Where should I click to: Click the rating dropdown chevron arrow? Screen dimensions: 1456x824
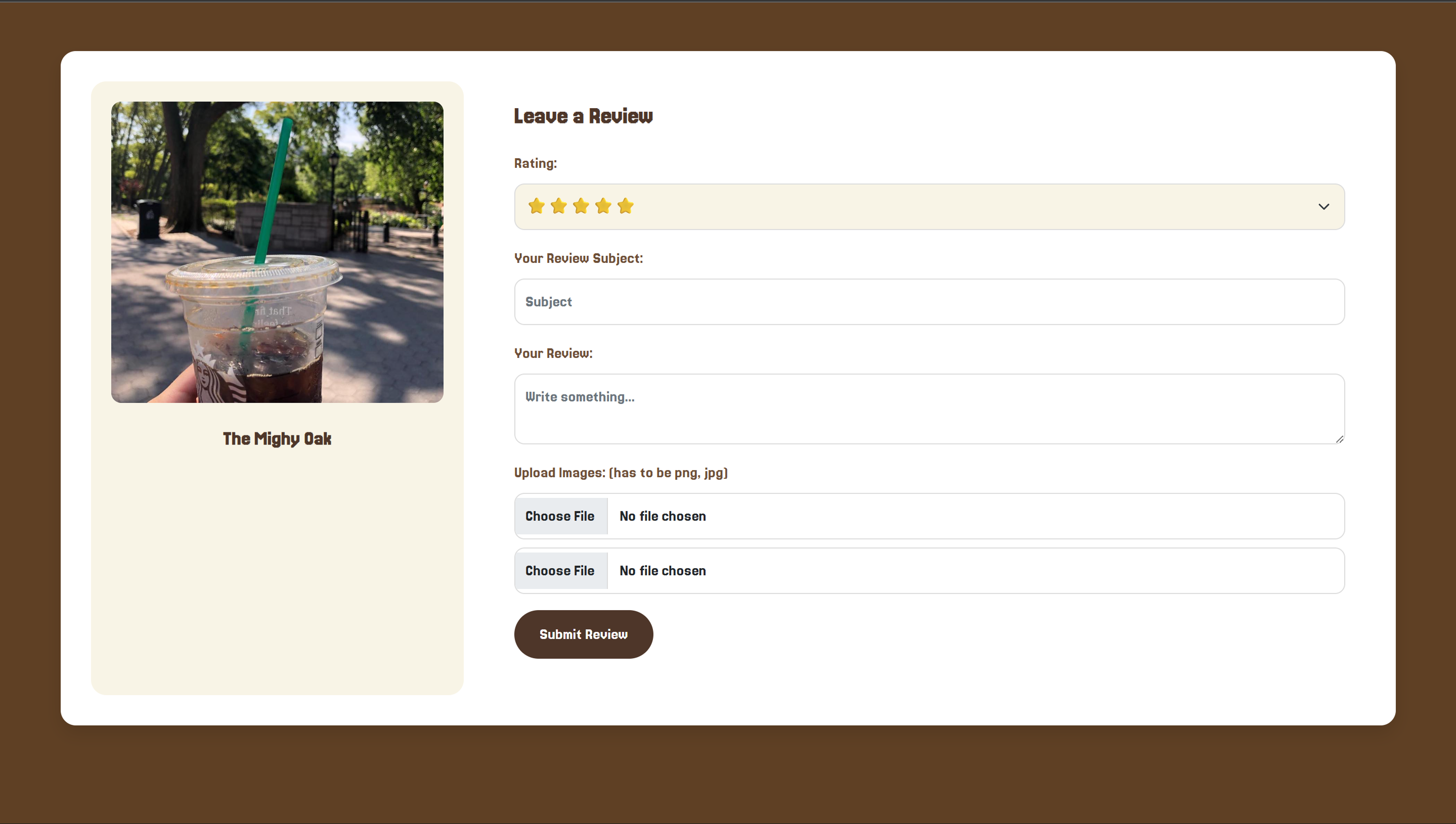1323,207
